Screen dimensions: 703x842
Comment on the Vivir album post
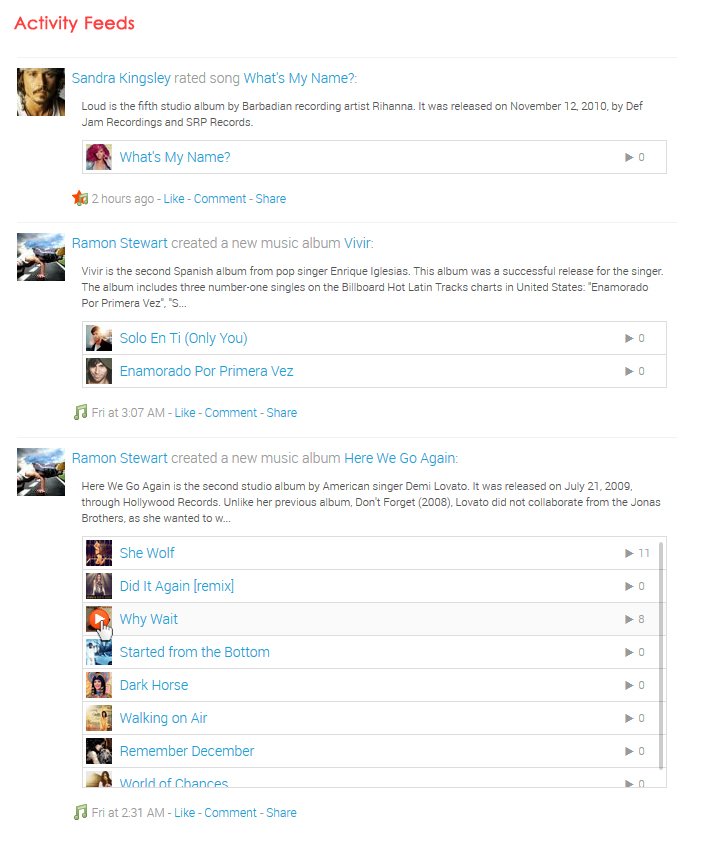(x=231, y=413)
